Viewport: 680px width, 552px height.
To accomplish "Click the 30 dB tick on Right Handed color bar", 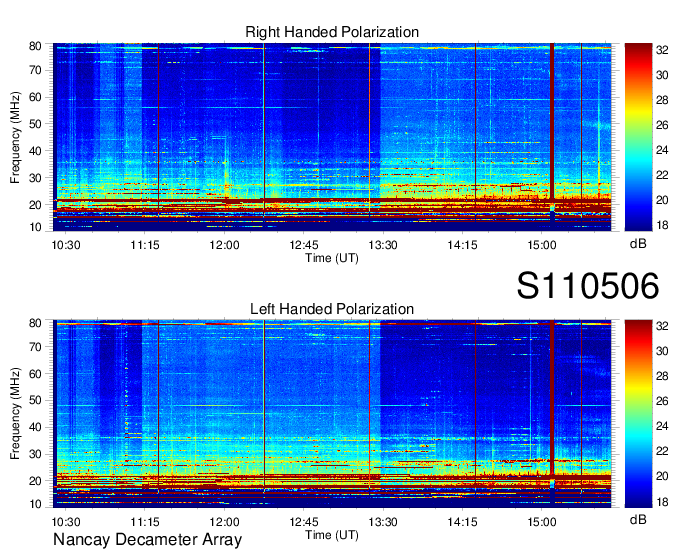I will pyautogui.click(x=662, y=75).
